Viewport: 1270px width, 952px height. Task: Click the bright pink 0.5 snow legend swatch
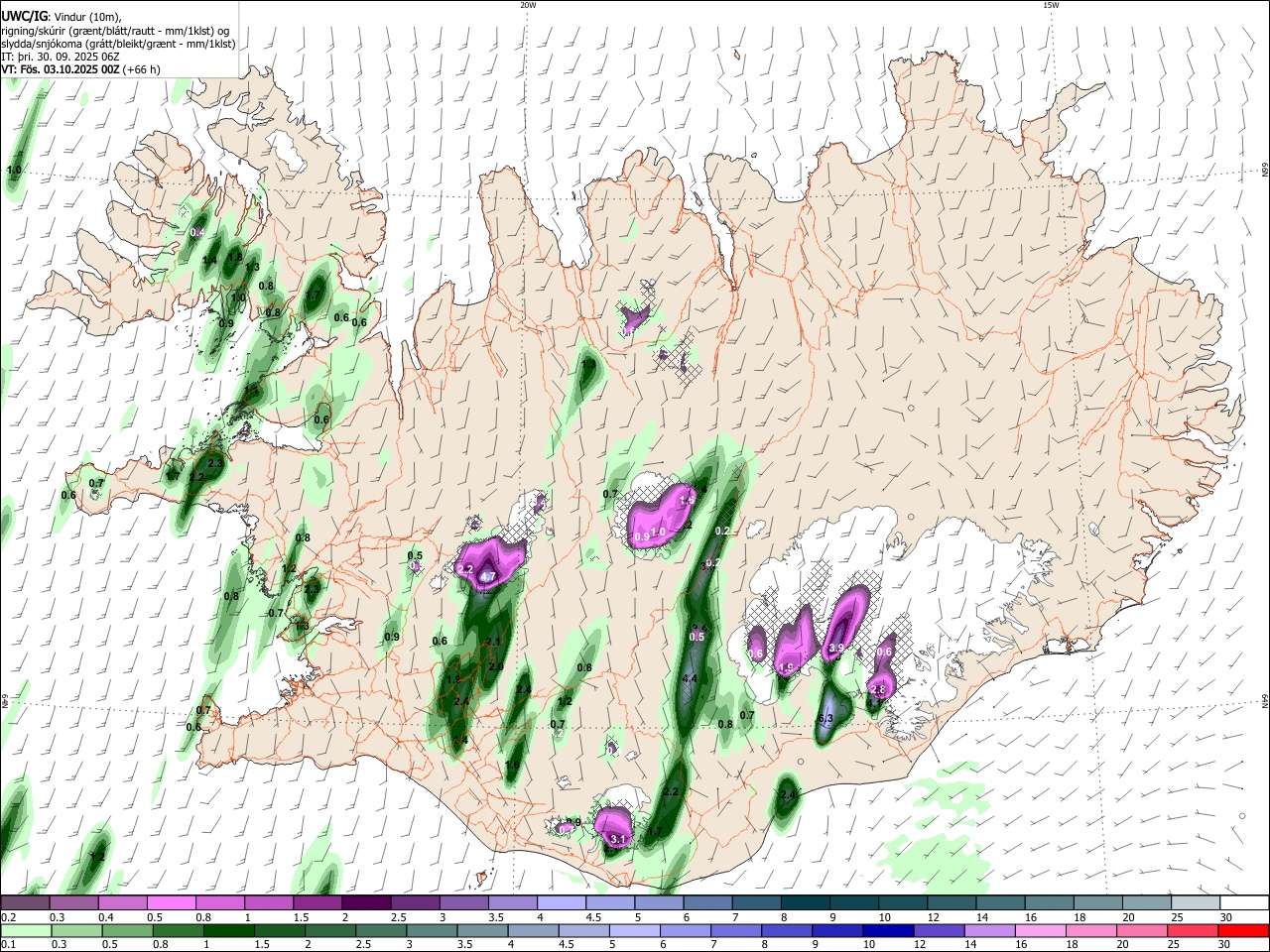pos(171,903)
